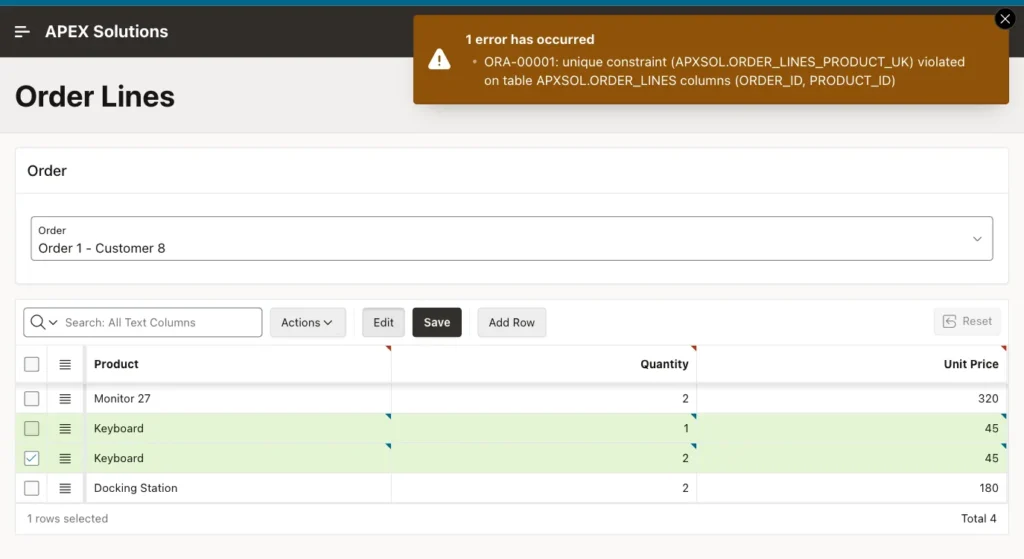Expand the Order select list
The width and height of the screenshot is (1024, 559).
point(511,238)
